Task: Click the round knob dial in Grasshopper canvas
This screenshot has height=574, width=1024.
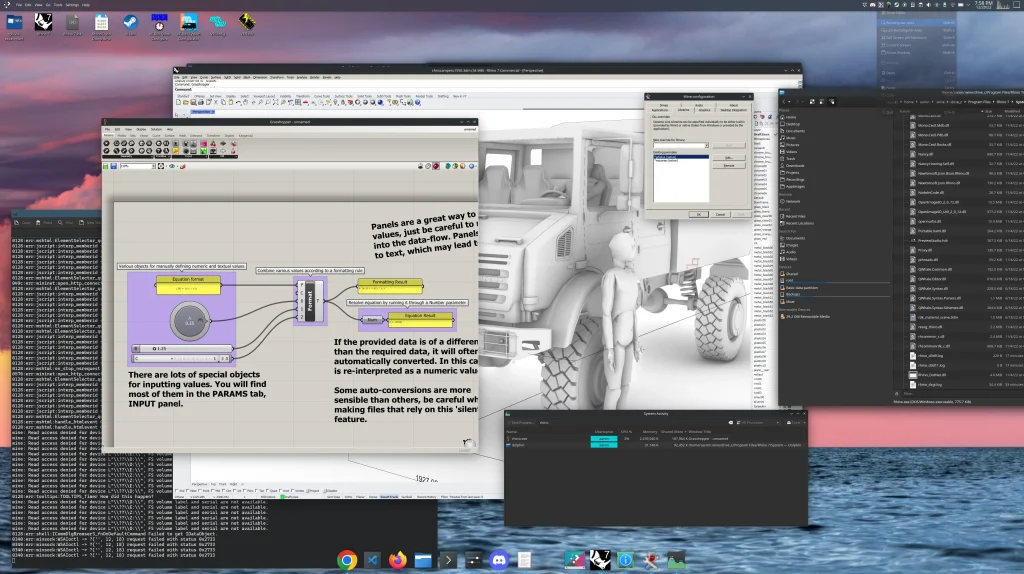Action: point(189,321)
